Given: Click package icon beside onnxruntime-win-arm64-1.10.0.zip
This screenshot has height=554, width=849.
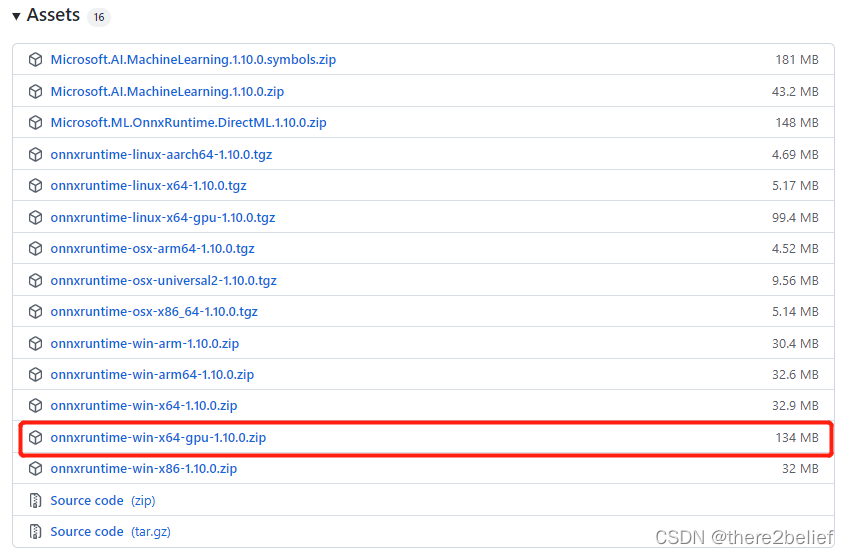Looking at the screenshot, I should pyautogui.click(x=35, y=375).
